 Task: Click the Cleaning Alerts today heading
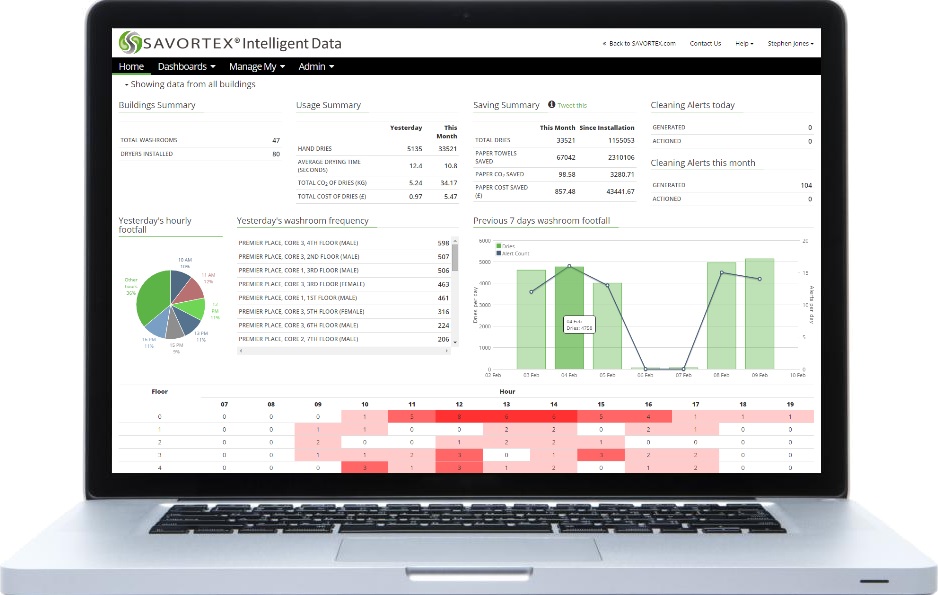[692, 105]
